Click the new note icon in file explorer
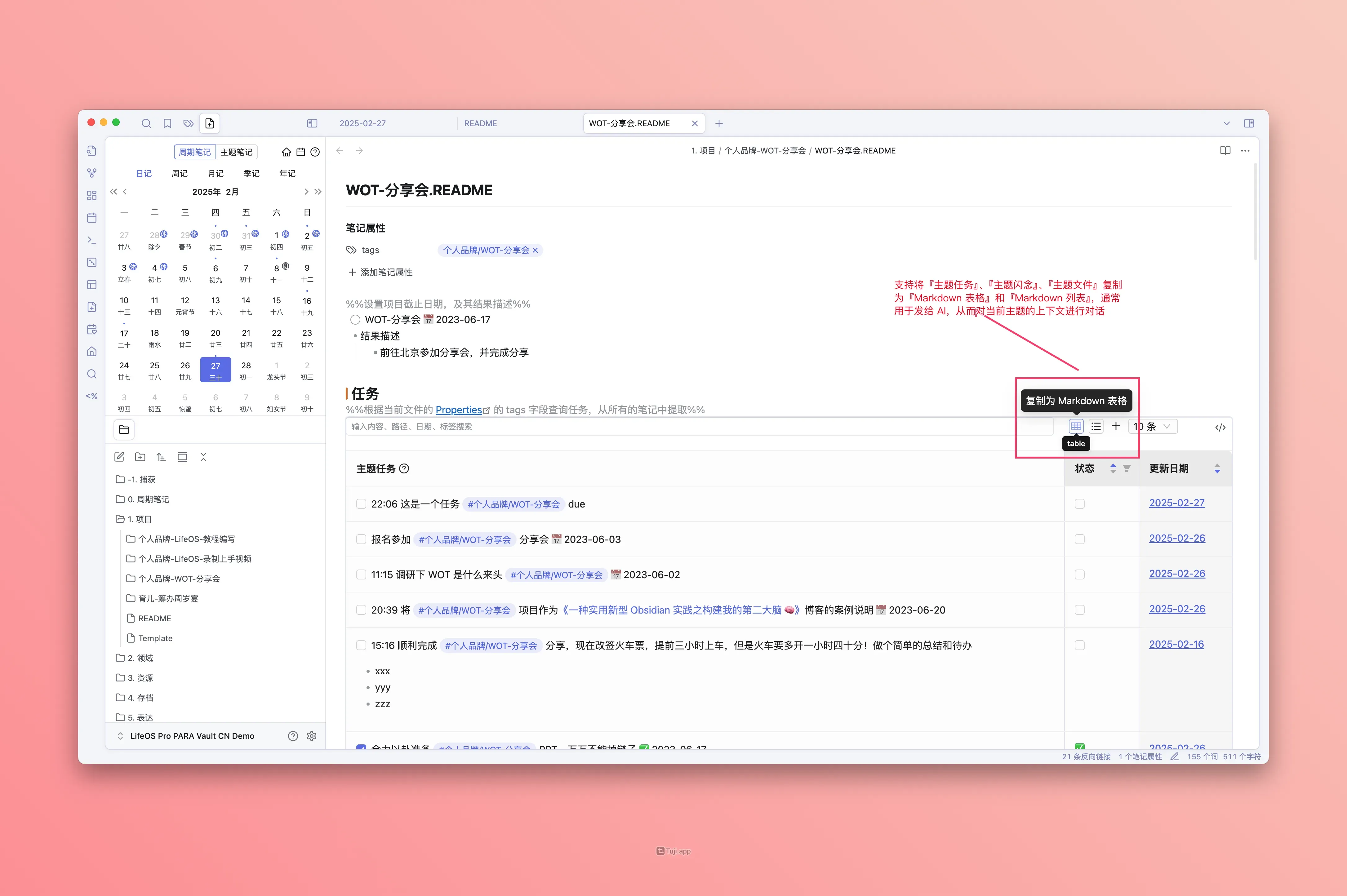The height and width of the screenshot is (896, 1347). 119,457
